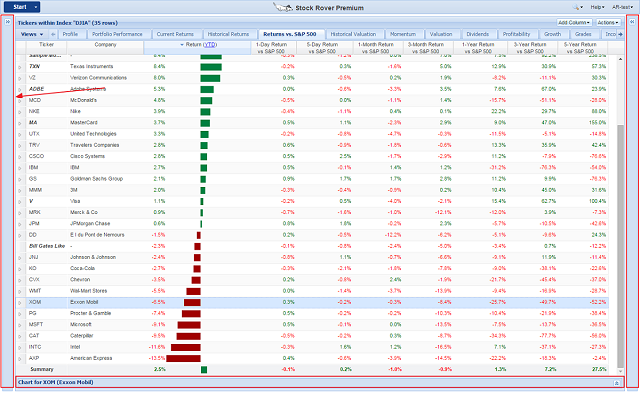Screen dimensions: 640x393
Task: Expand the XOM row details
Action: pos(20,303)
